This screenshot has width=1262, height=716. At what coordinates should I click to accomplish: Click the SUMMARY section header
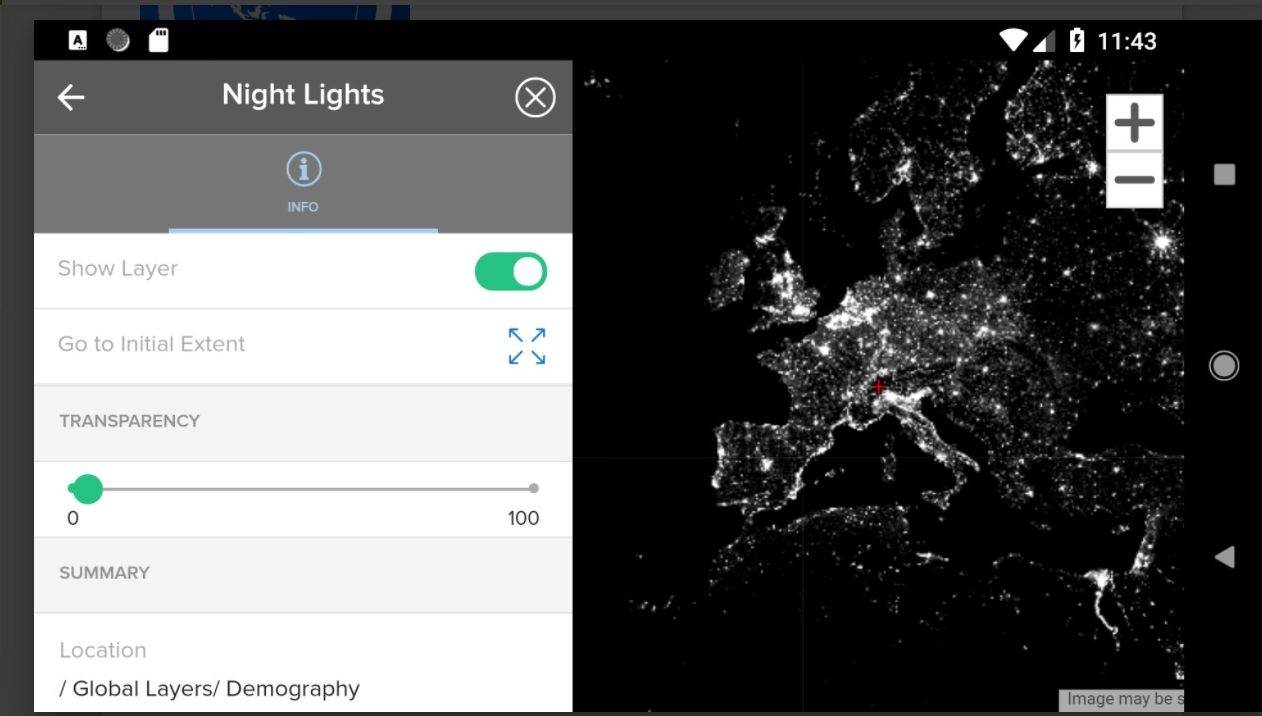coord(104,573)
